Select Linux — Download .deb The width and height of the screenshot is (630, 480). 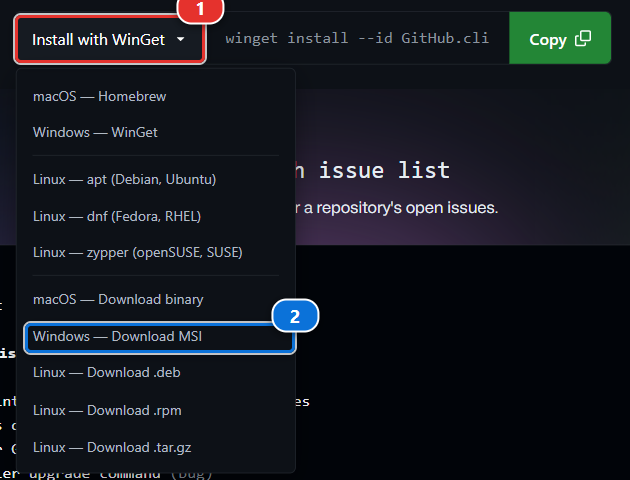(x=155, y=373)
